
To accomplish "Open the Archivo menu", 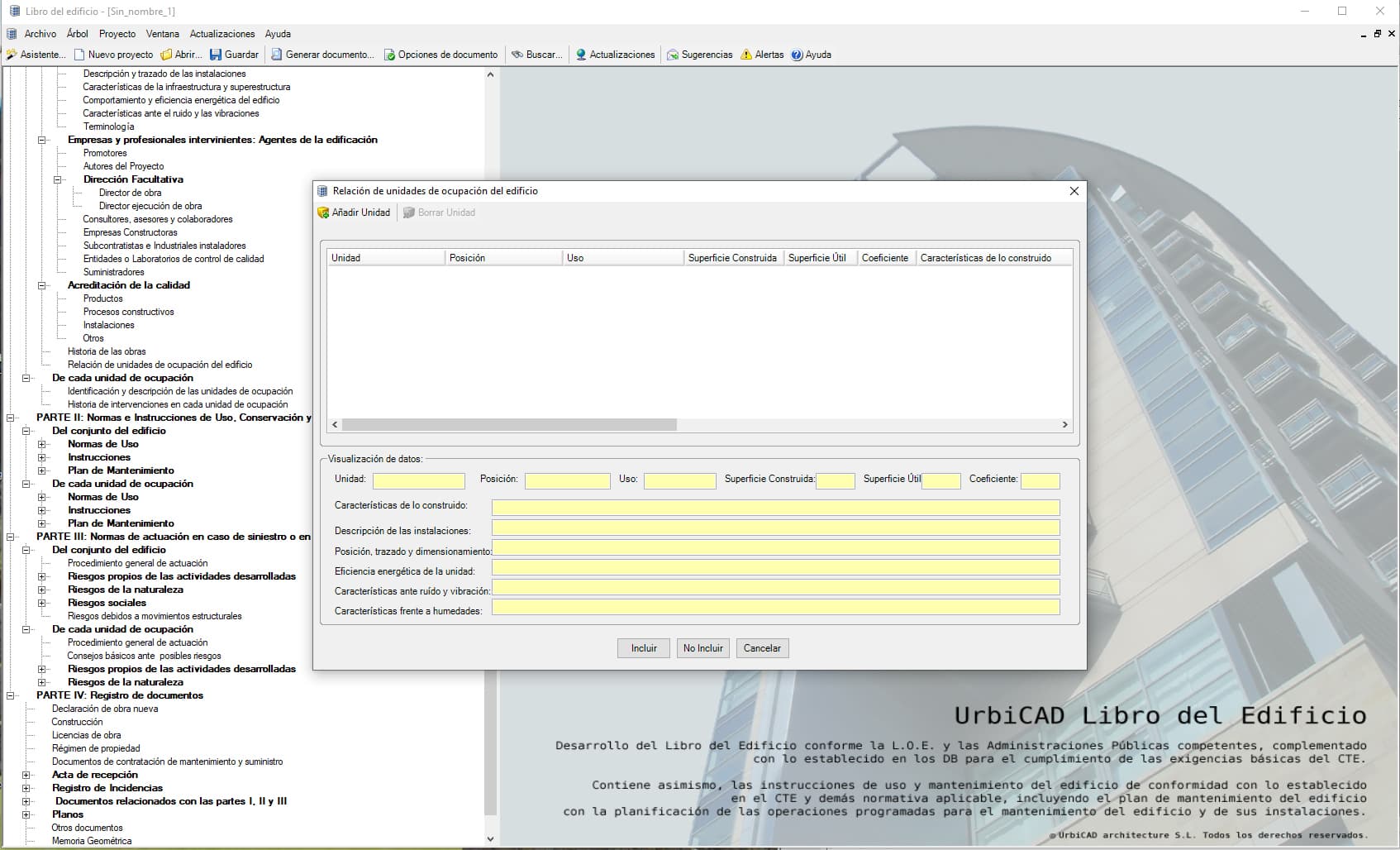I will tap(40, 34).
